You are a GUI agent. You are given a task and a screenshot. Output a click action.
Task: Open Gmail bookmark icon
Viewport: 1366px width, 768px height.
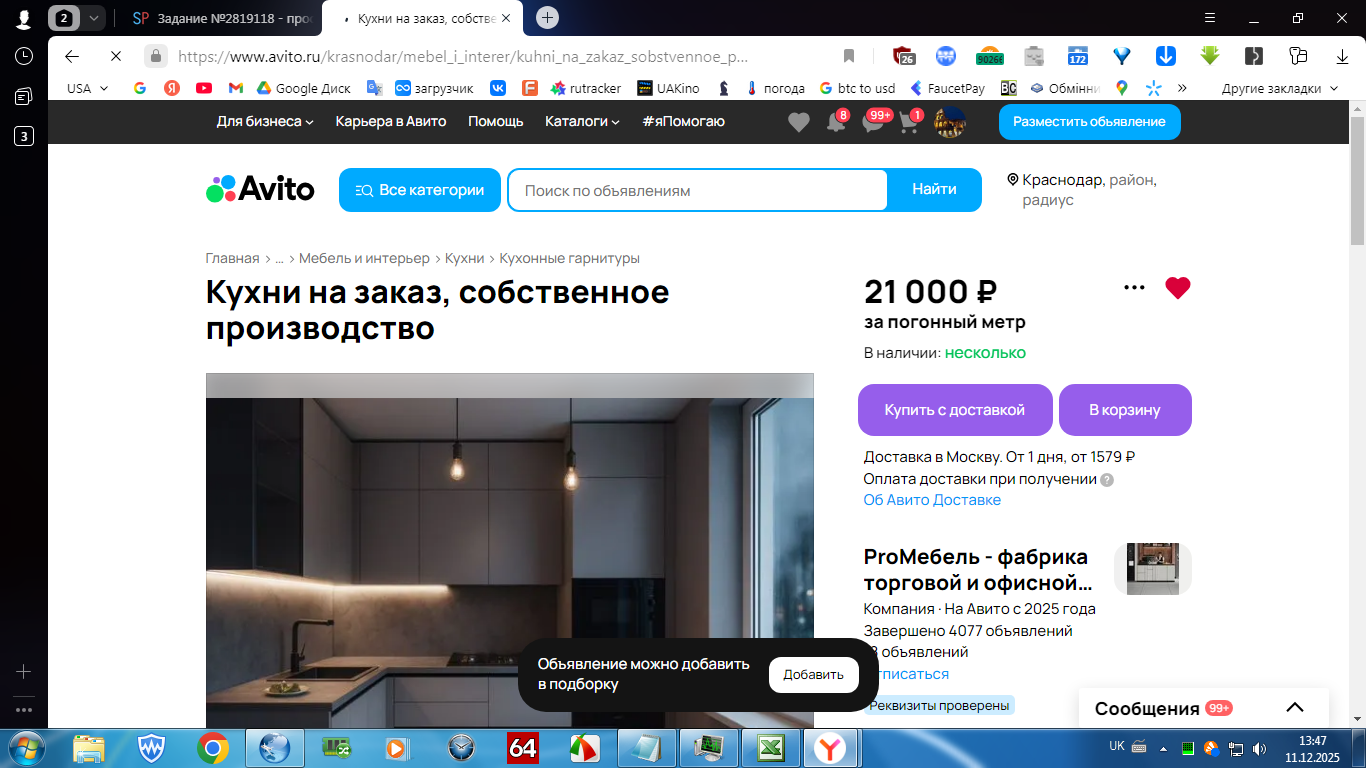(236, 88)
